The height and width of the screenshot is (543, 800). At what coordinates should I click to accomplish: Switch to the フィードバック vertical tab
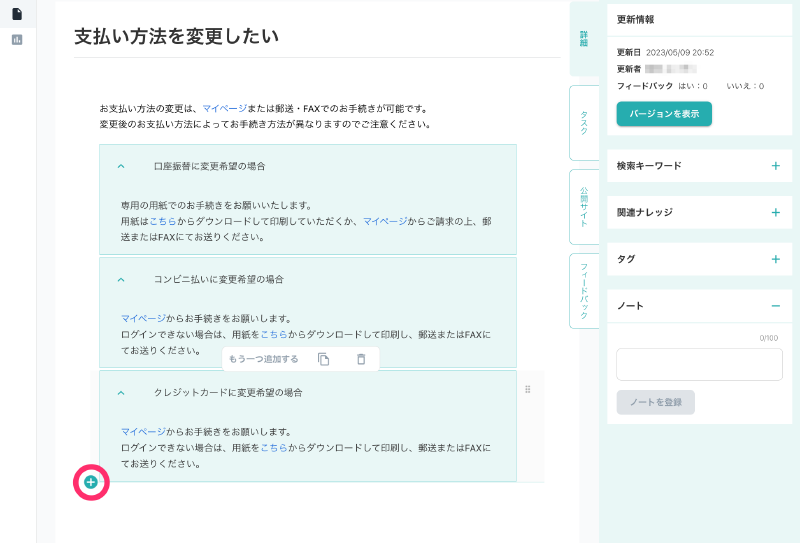(584, 290)
